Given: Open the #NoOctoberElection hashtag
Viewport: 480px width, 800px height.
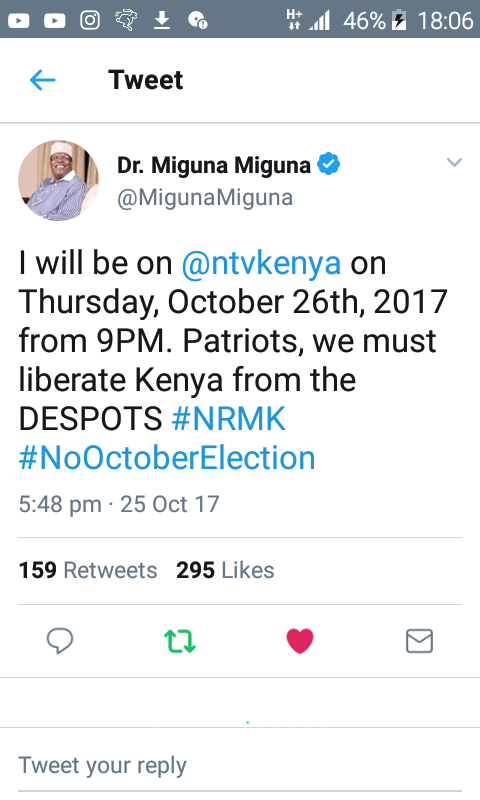Looking at the screenshot, I should coord(167,458).
